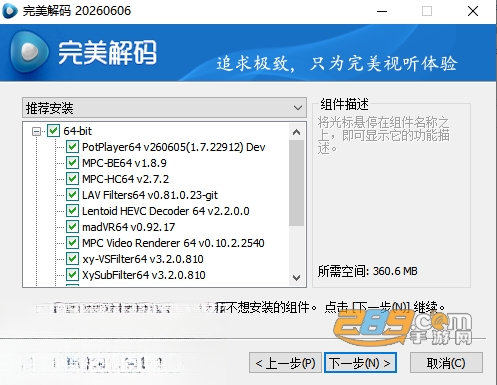Open the 推荐安装 install type dropdown
497x385 pixels.
[164, 108]
